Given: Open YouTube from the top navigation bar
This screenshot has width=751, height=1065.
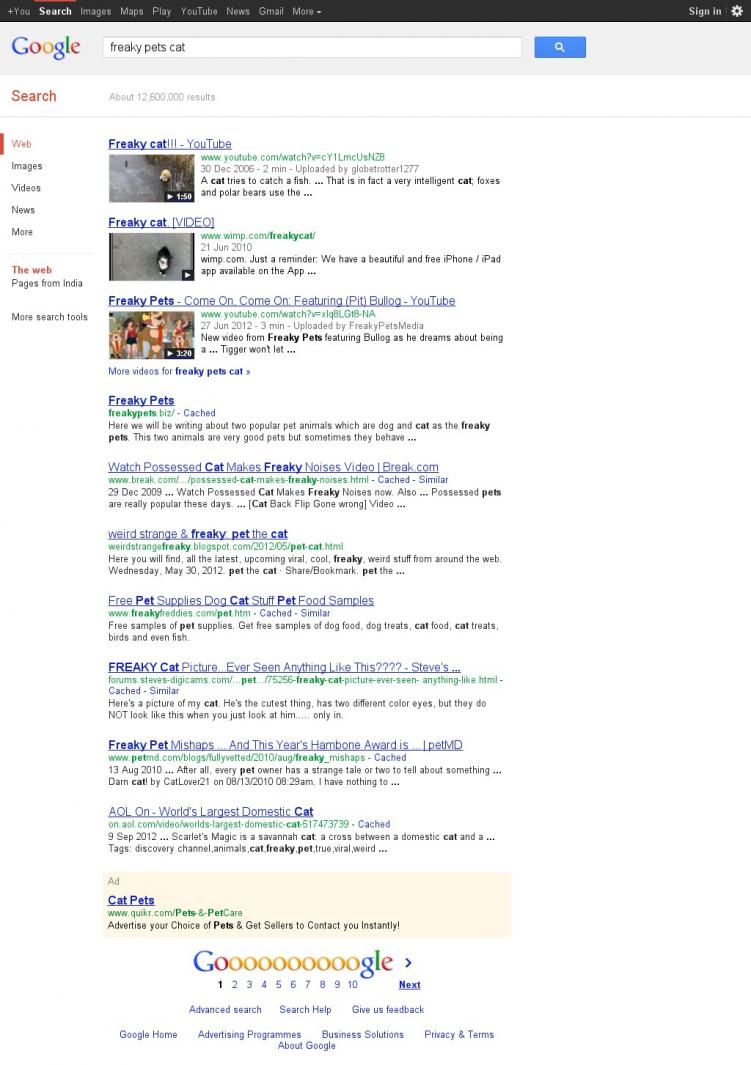Looking at the screenshot, I should pyautogui.click(x=199, y=12).
